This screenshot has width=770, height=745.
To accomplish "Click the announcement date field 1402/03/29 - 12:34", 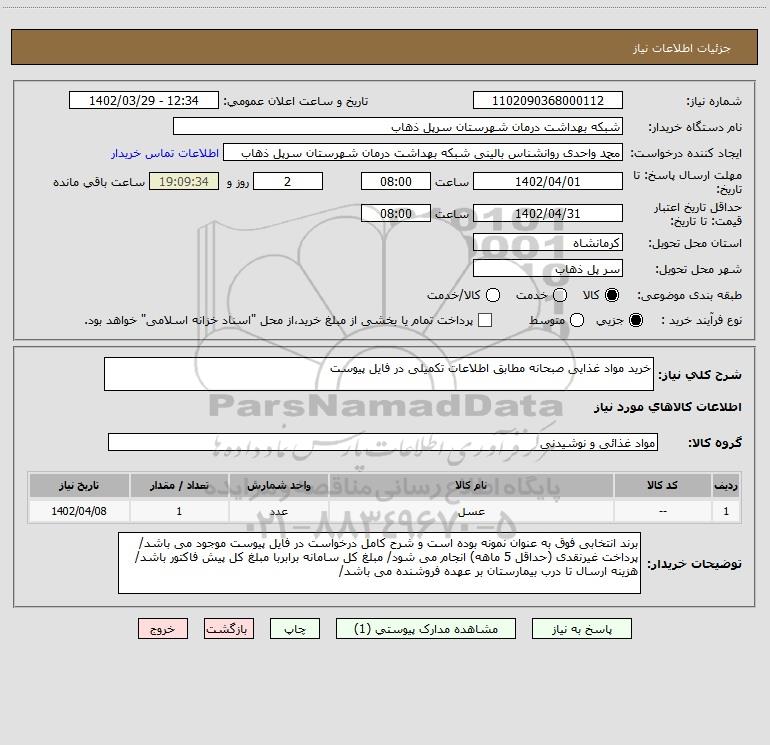I will (x=144, y=101).
